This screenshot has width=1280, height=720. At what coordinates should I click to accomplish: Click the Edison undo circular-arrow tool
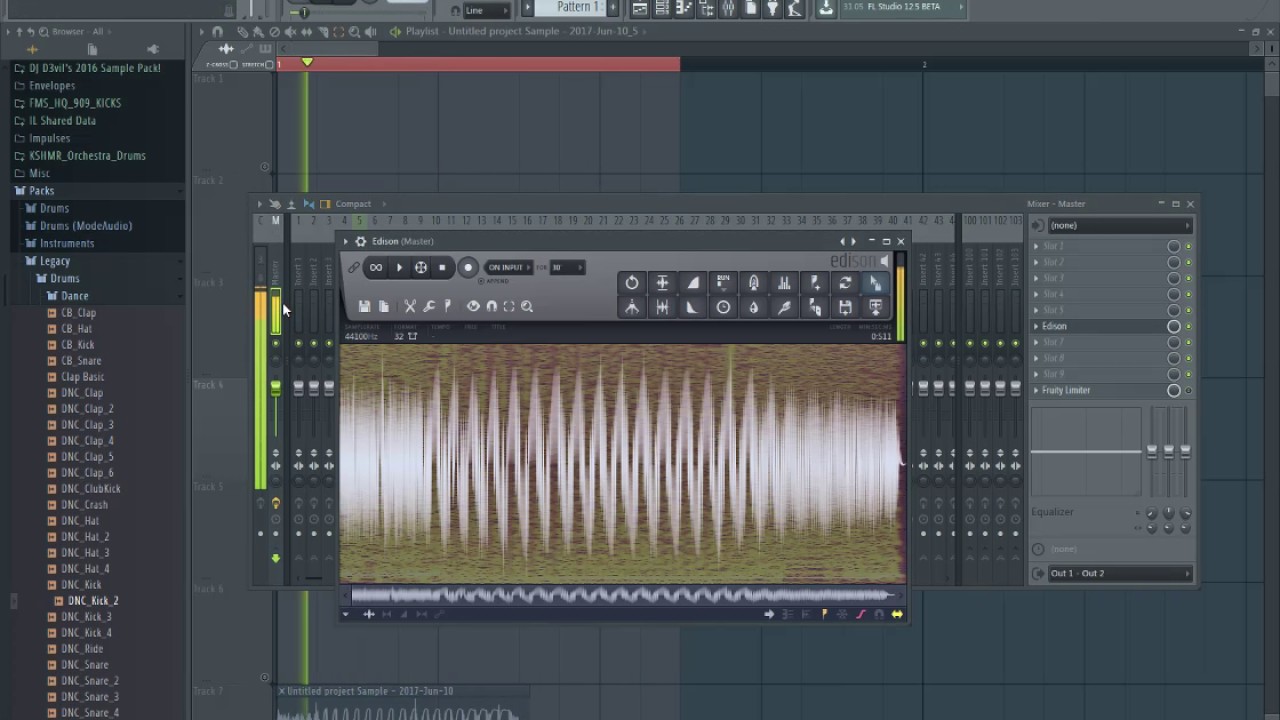click(x=632, y=283)
